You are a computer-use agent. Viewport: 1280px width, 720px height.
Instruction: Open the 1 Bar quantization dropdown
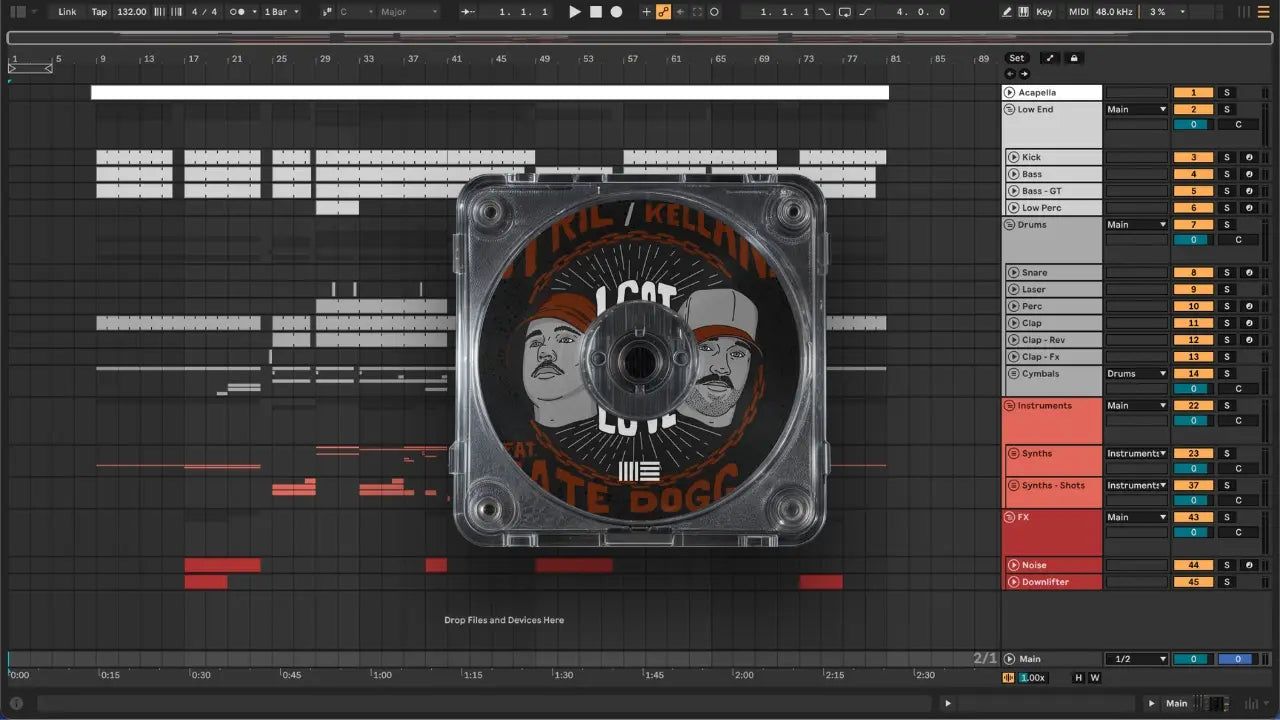point(282,12)
